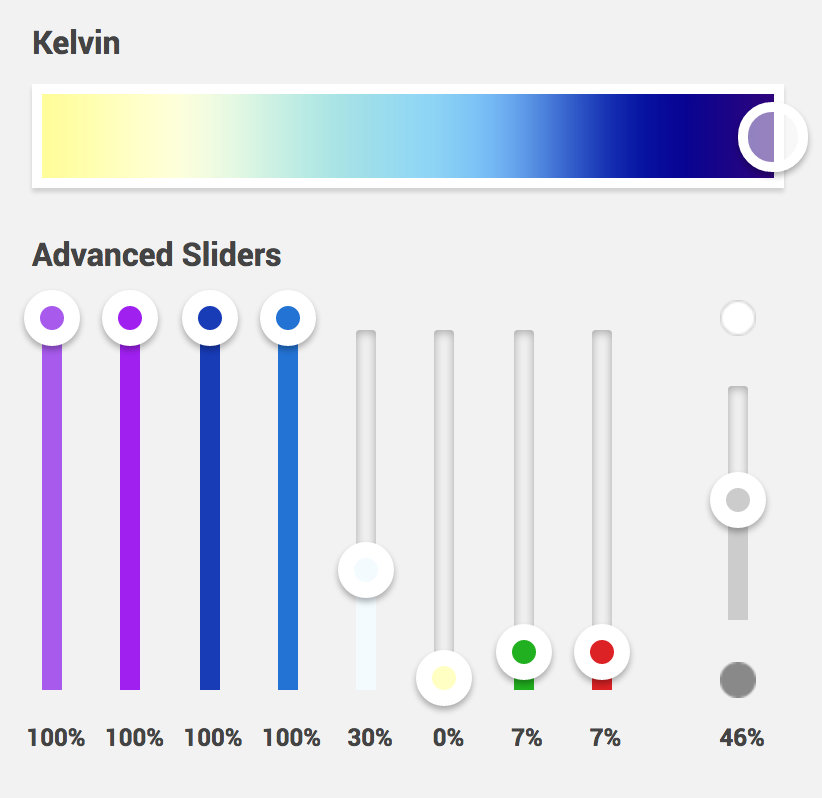Screen dimensions: 822x798
Task: Click the 30% value under cool white slider
Action: (x=369, y=739)
